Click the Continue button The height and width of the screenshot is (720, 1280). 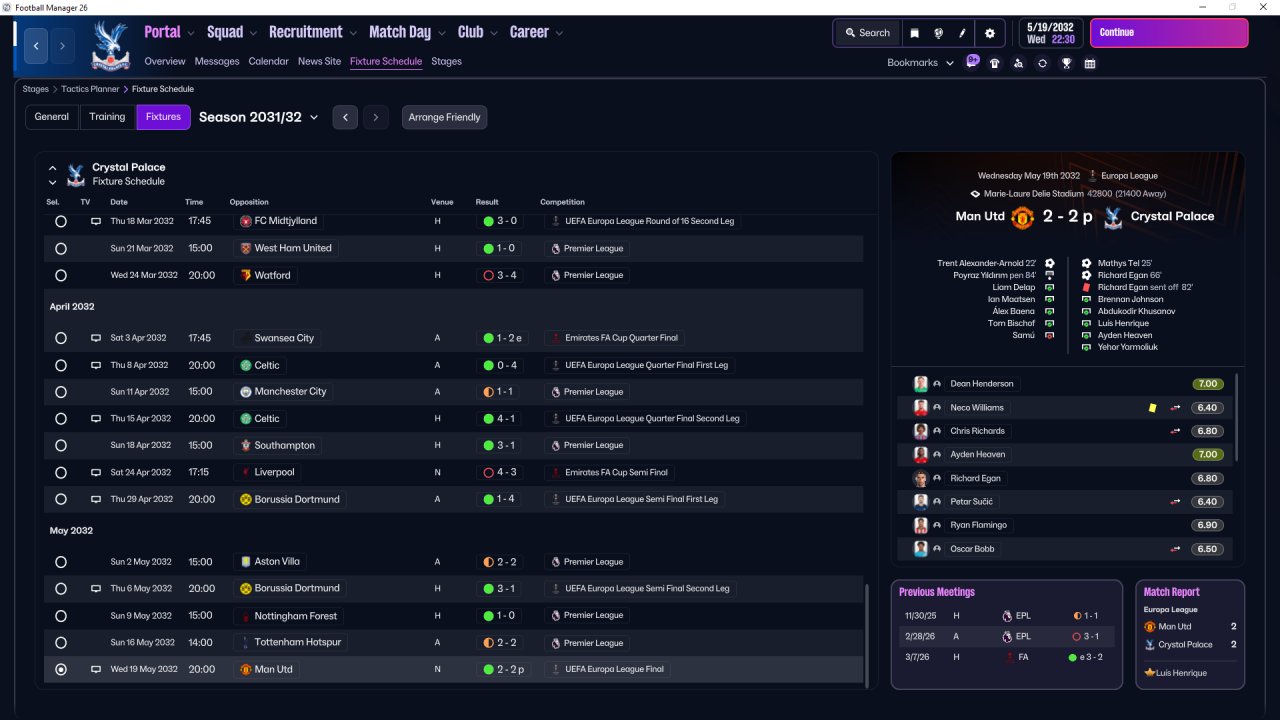click(1169, 33)
